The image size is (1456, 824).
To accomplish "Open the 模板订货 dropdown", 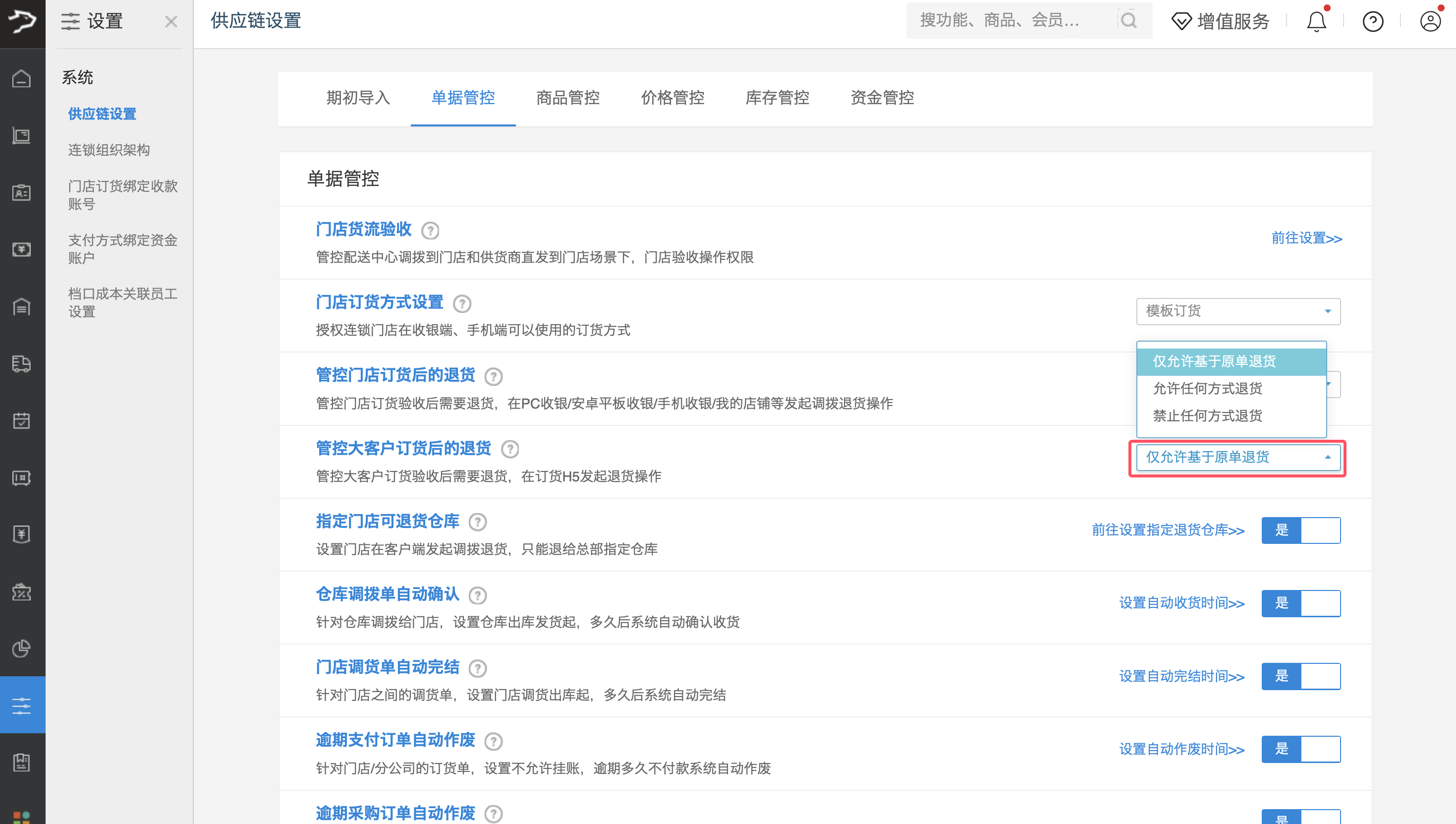I will click(1238, 311).
